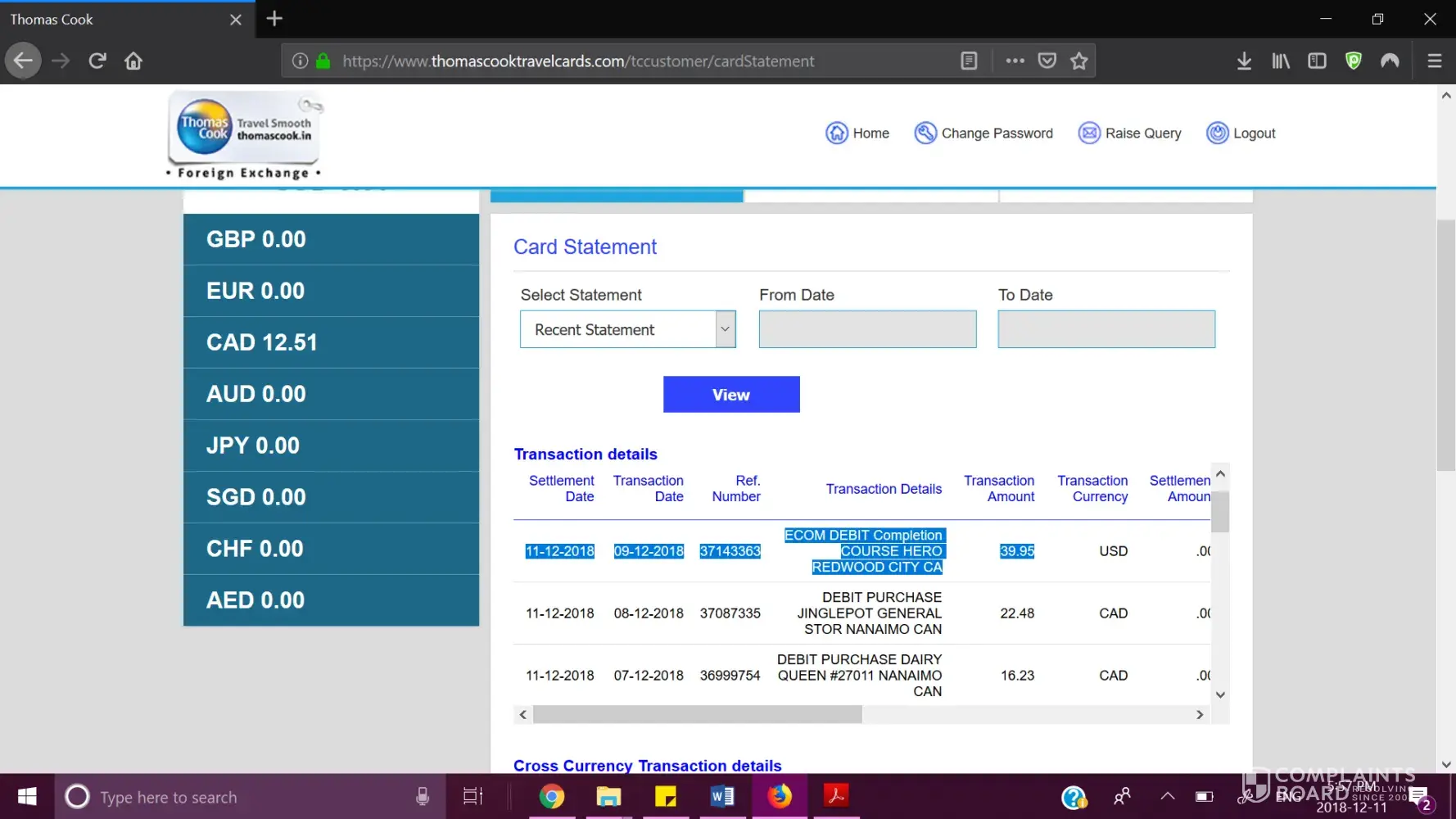Open the Firefox library icon
This screenshot has height=819, width=1456.
[1281, 61]
